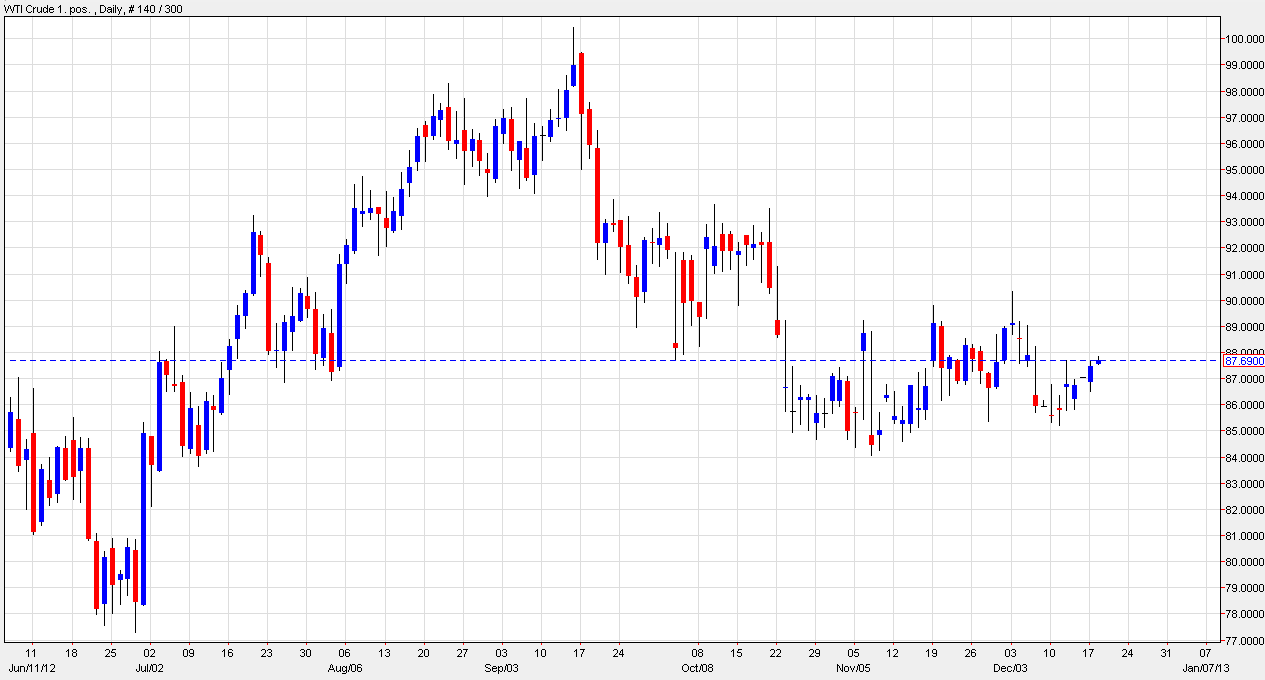The image size is (1265, 680).
Task: Select the Sep/03 month label
Action: [500, 667]
